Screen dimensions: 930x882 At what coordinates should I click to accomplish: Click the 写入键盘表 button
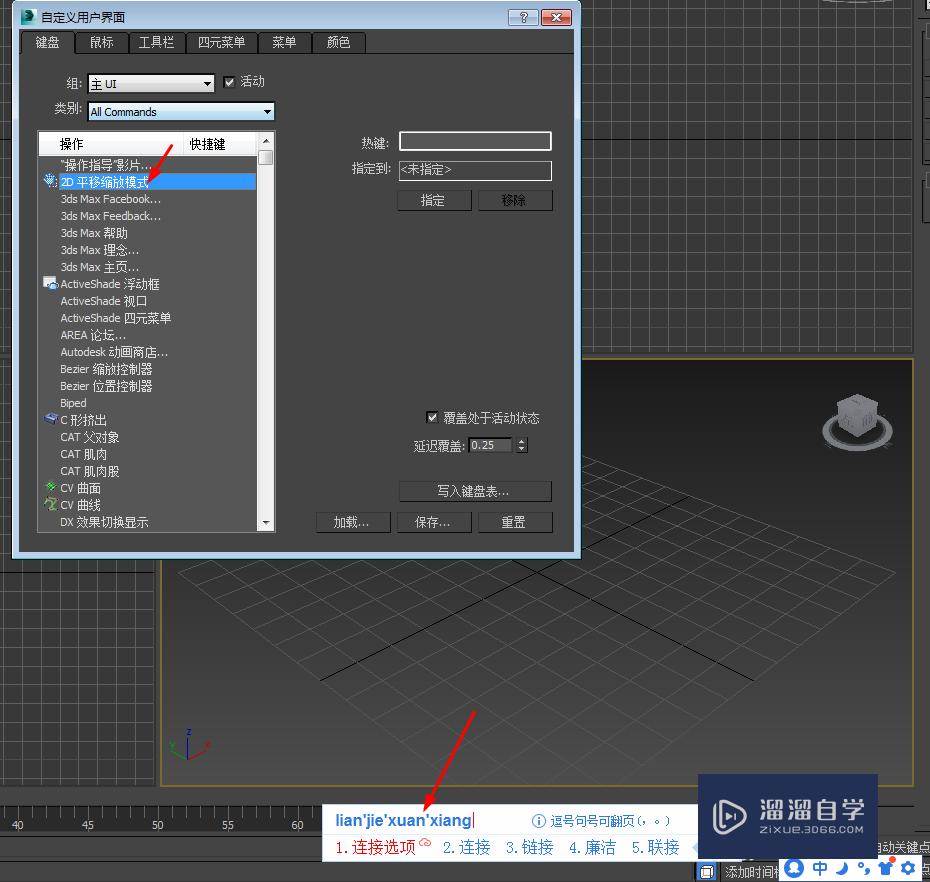pos(475,491)
